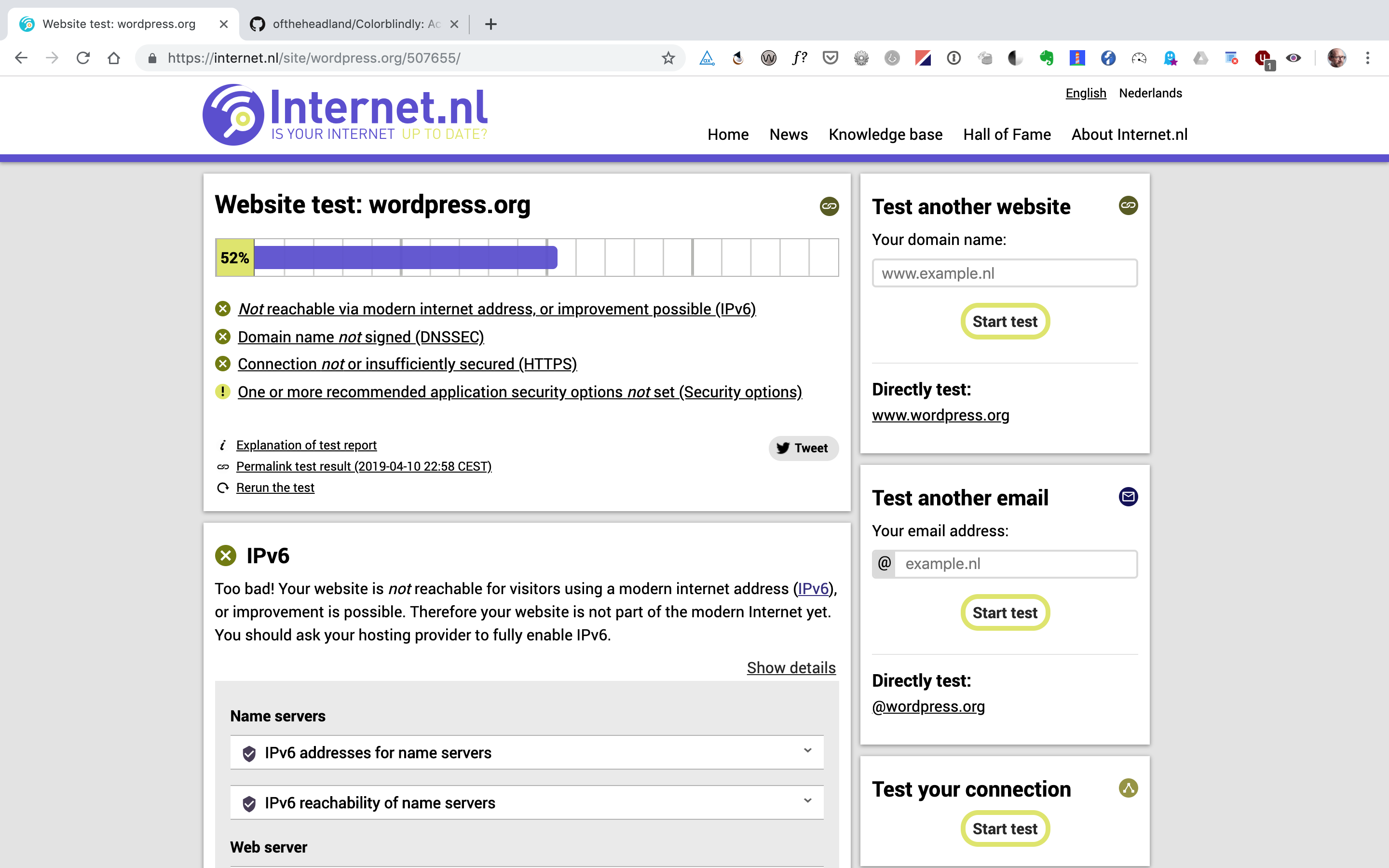Open the Hall of Fame page

coord(1007,135)
